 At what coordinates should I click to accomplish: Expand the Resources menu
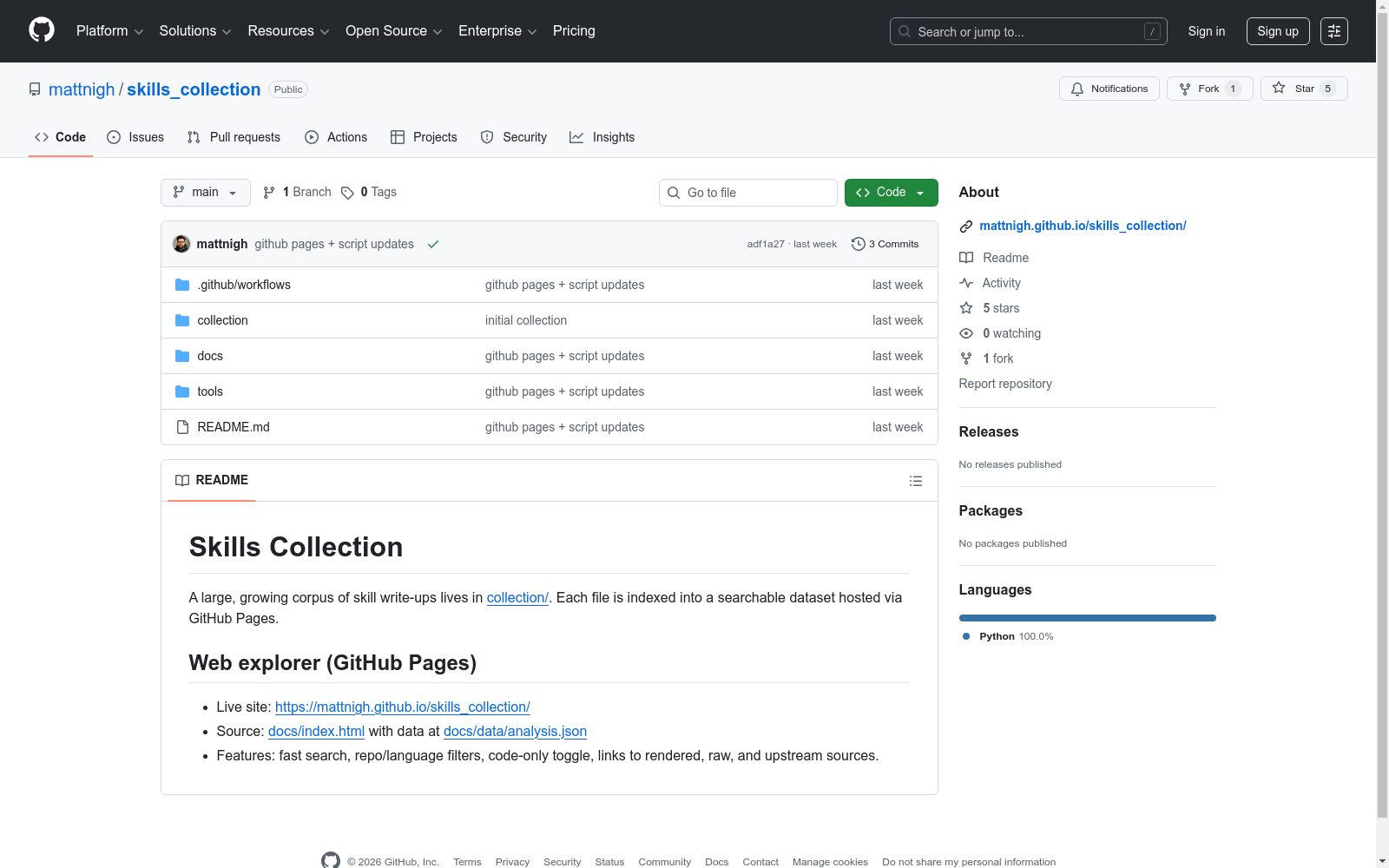[289, 31]
